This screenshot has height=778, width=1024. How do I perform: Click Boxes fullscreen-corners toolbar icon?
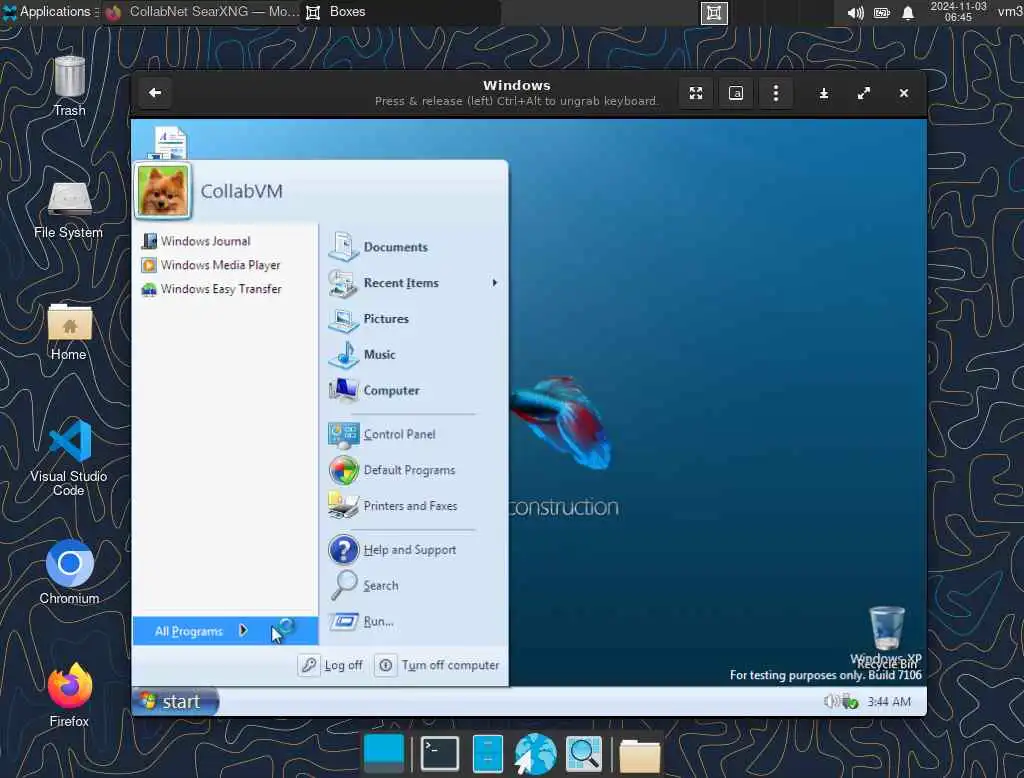pos(696,93)
